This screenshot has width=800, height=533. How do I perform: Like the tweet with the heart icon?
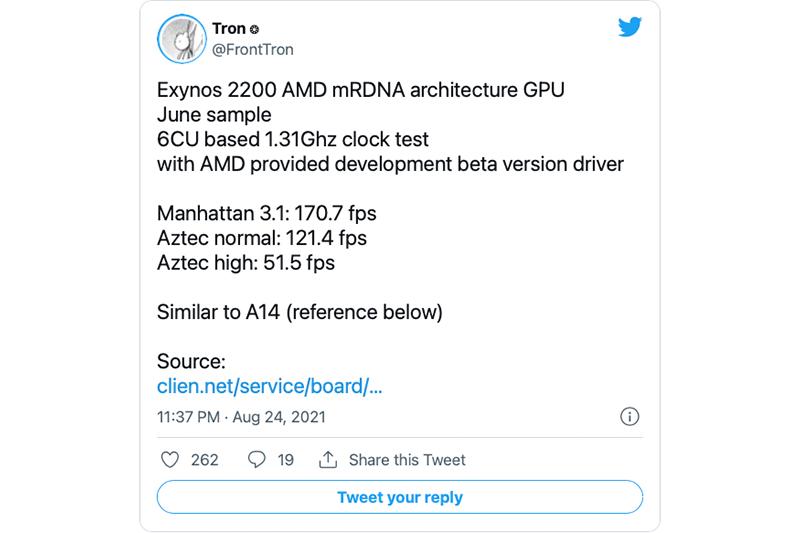click(x=170, y=460)
